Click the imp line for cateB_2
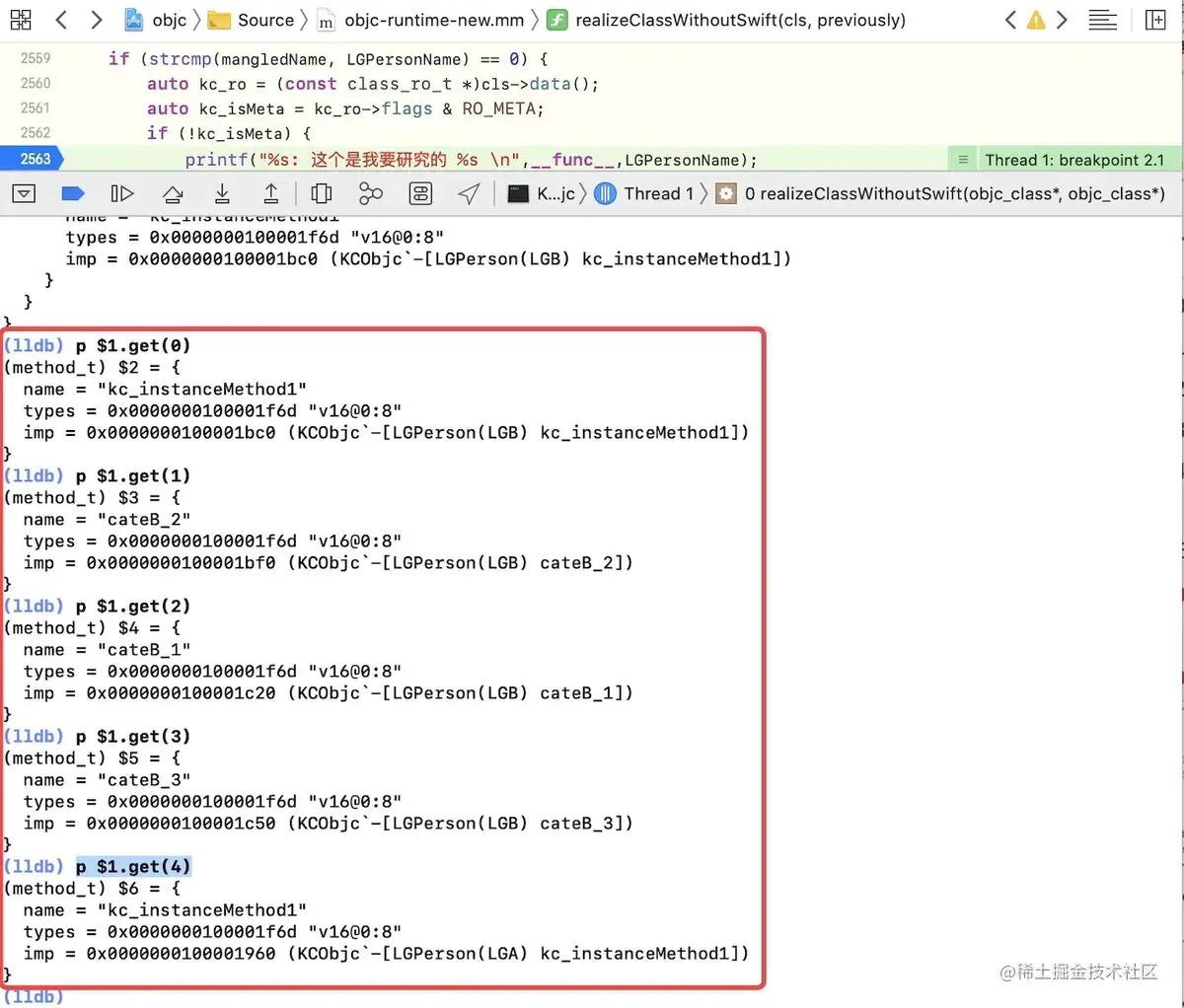Viewport: 1184px width, 1008px height. tap(328, 563)
